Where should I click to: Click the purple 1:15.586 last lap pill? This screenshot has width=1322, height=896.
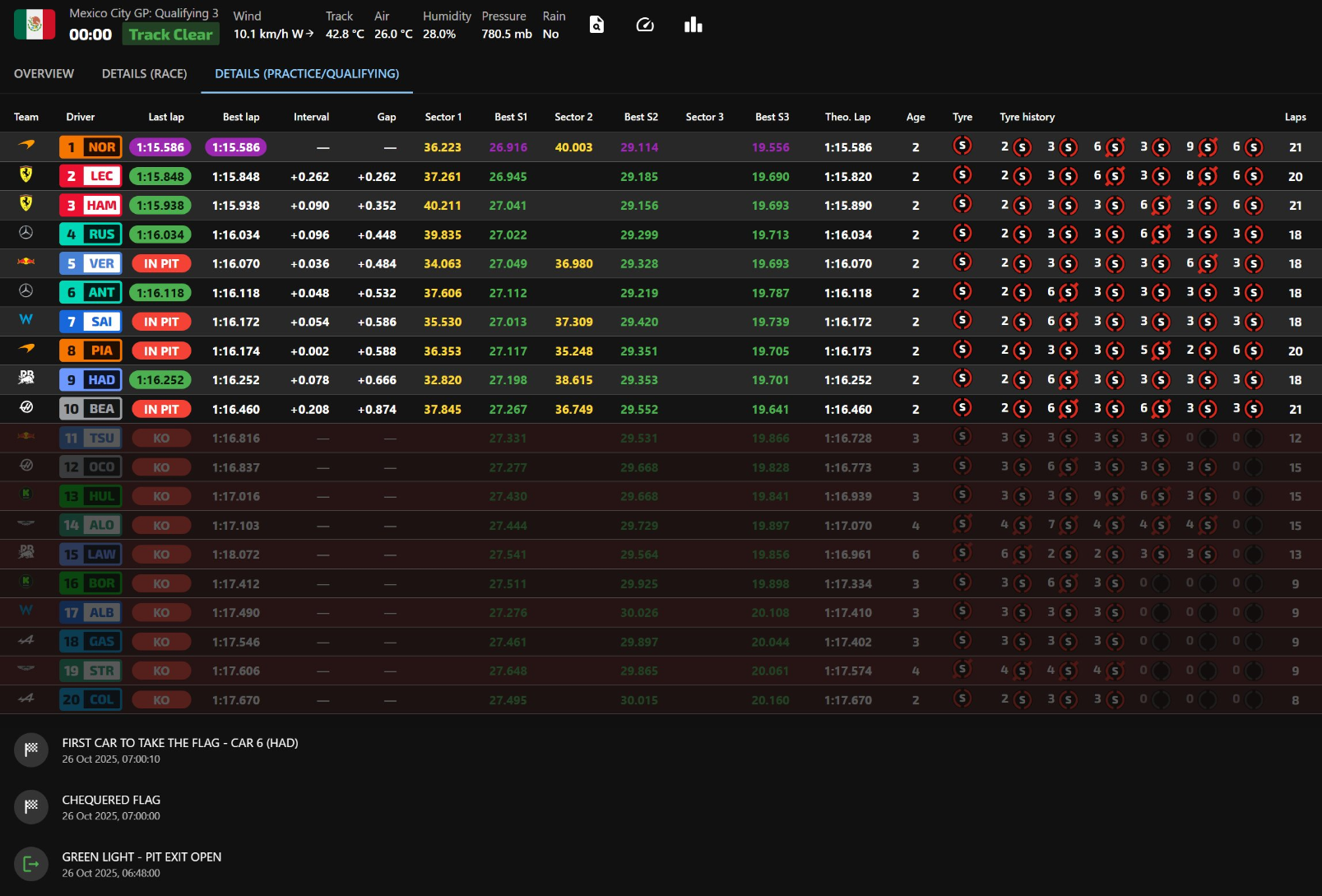click(160, 147)
